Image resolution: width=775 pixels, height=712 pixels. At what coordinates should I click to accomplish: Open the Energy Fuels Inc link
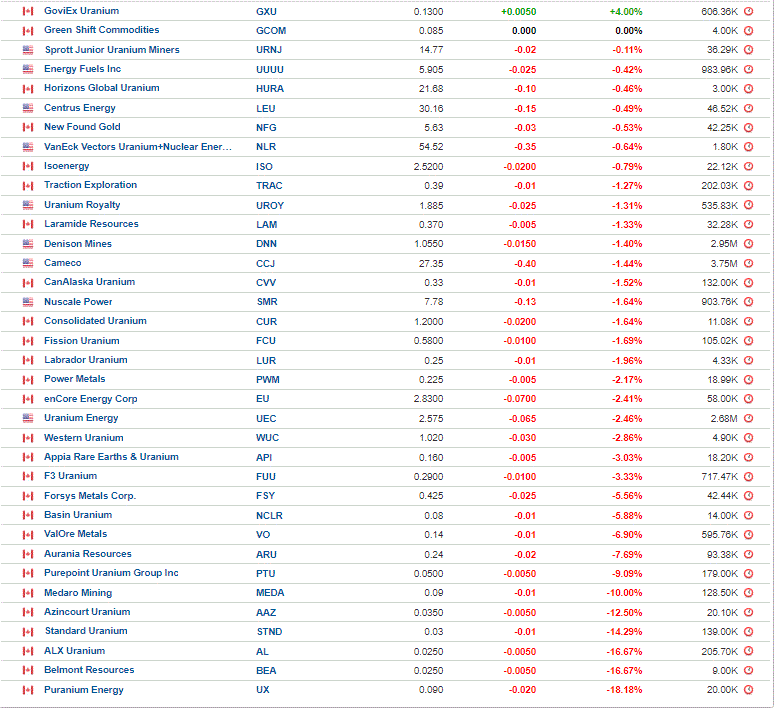click(x=83, y=69)
